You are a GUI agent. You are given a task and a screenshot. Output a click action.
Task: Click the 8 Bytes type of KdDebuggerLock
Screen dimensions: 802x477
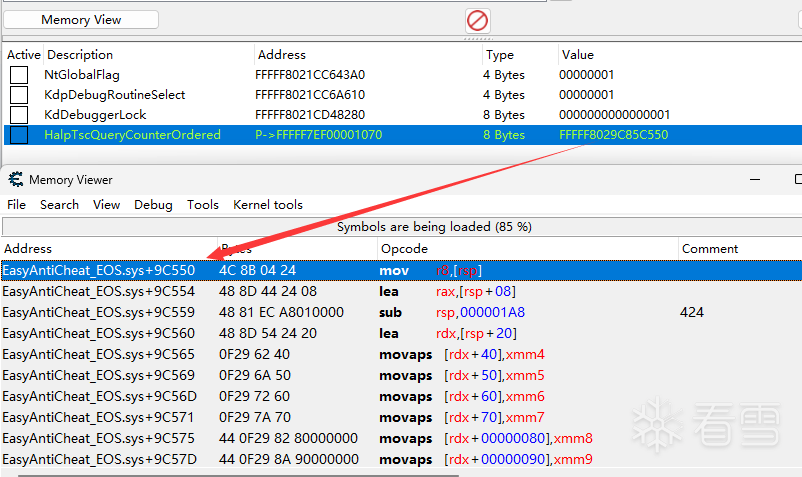click(504, 115)
